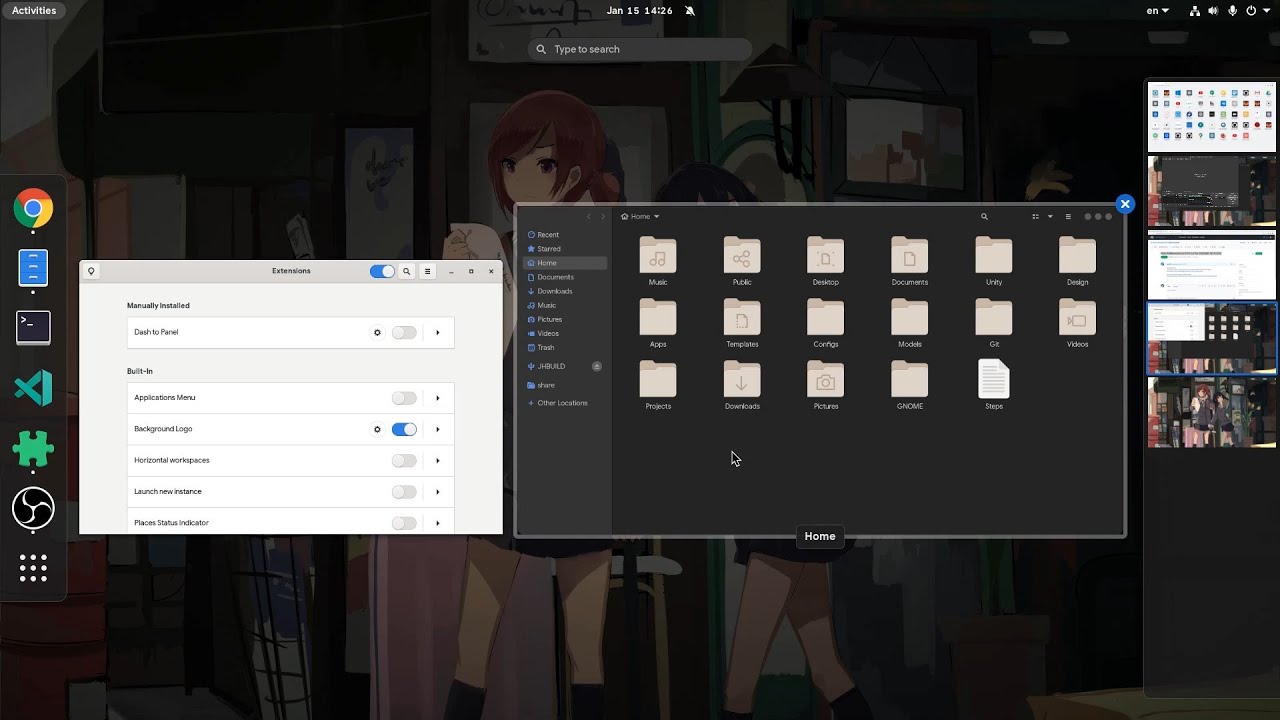Open the view options dropdown arrow in Files
This screenshot has height=720, width=1280.
pyautogui.click(x=1050, y=216)
